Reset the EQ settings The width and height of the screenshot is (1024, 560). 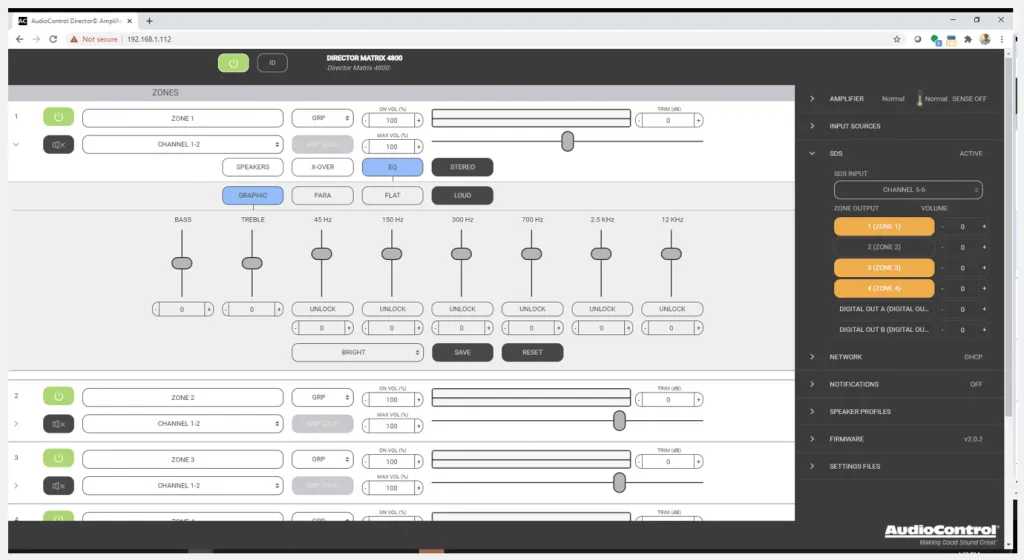[x=532, y=352]
